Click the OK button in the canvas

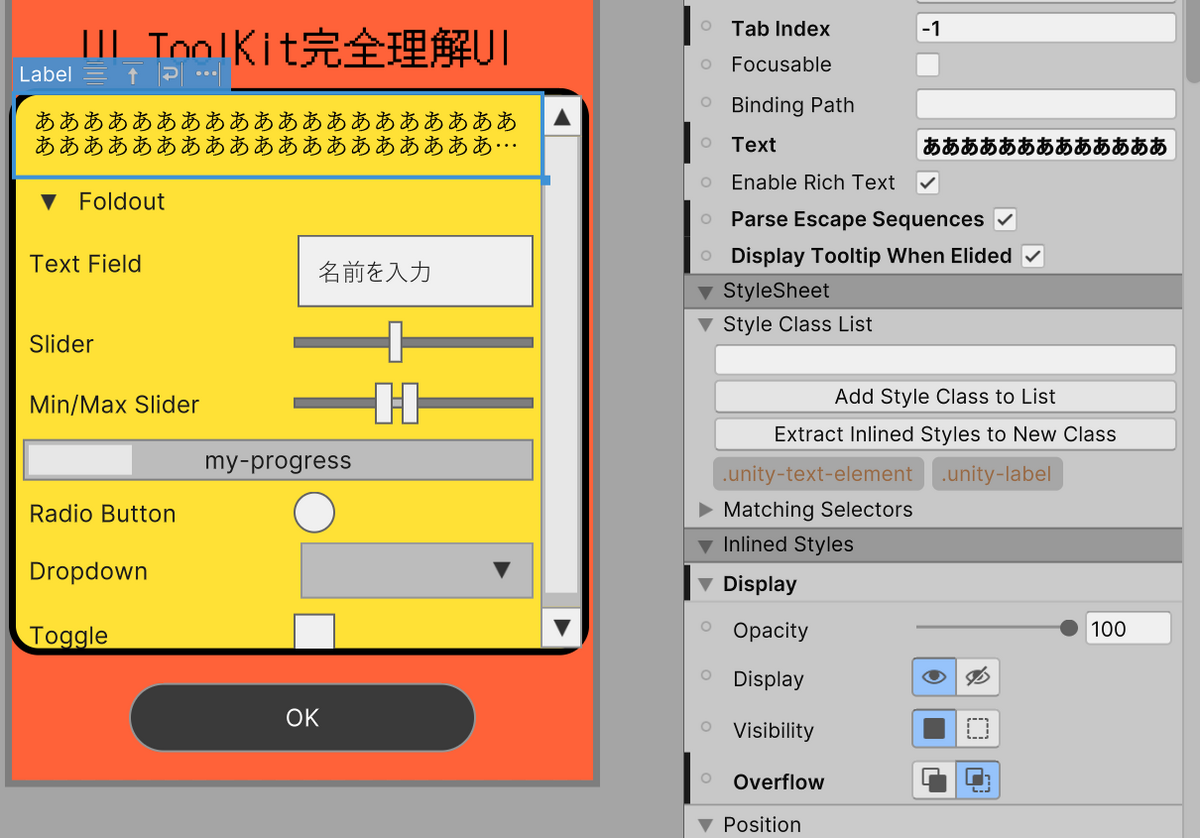pos(302,717)
